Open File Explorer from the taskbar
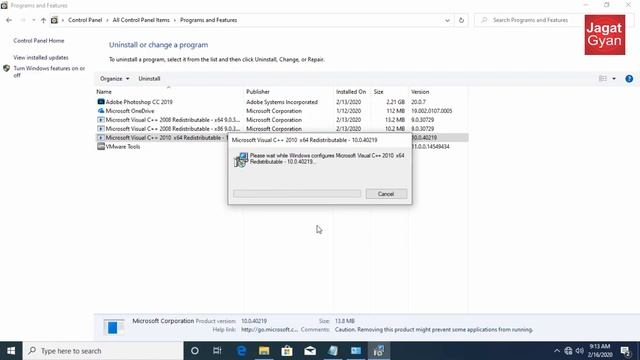 (264, 351)
